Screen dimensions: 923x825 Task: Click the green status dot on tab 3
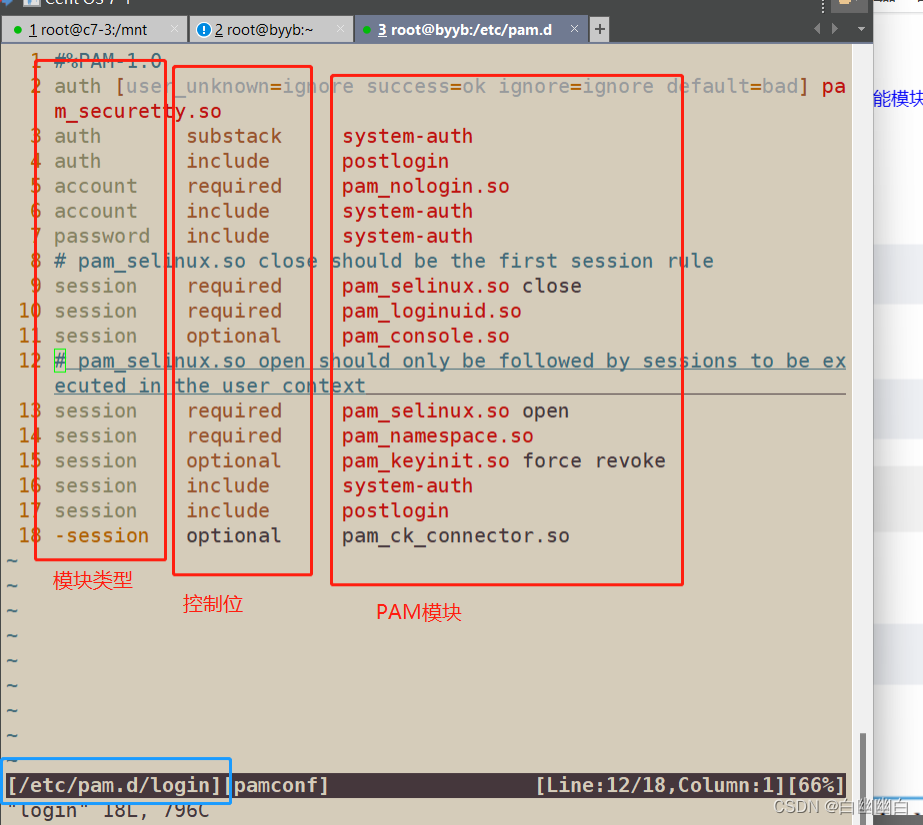[x=367, y=30]
